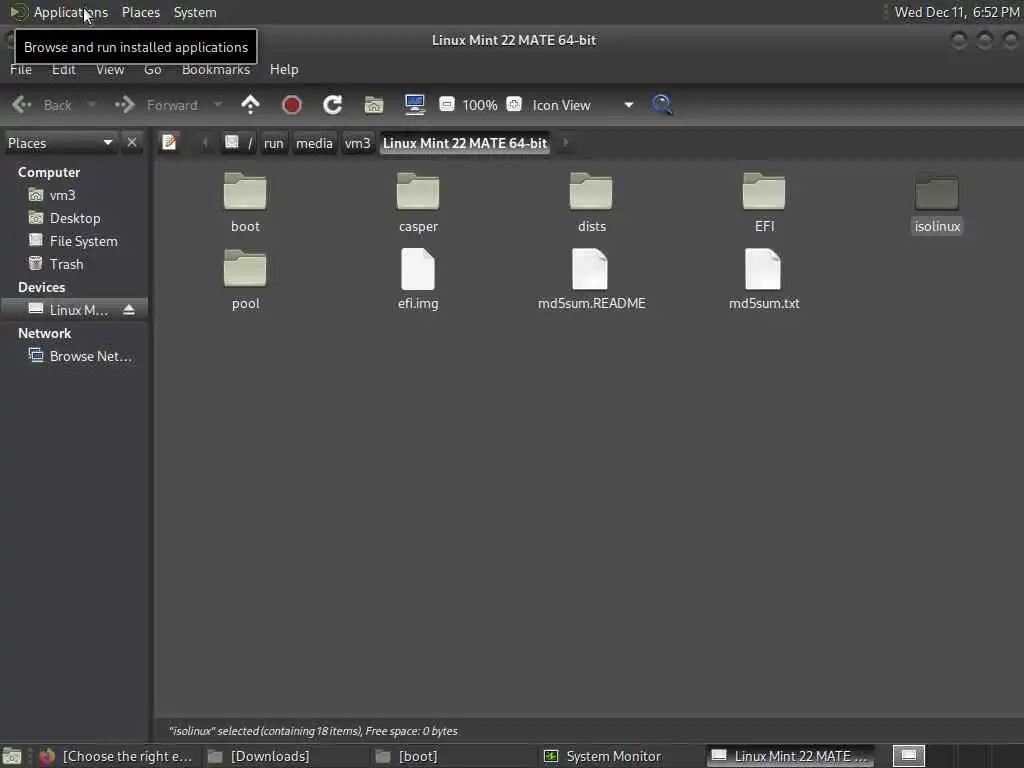Click the workspace switcher in bottom panel
Screen dimensions: 1024x768
pos(908,756)
